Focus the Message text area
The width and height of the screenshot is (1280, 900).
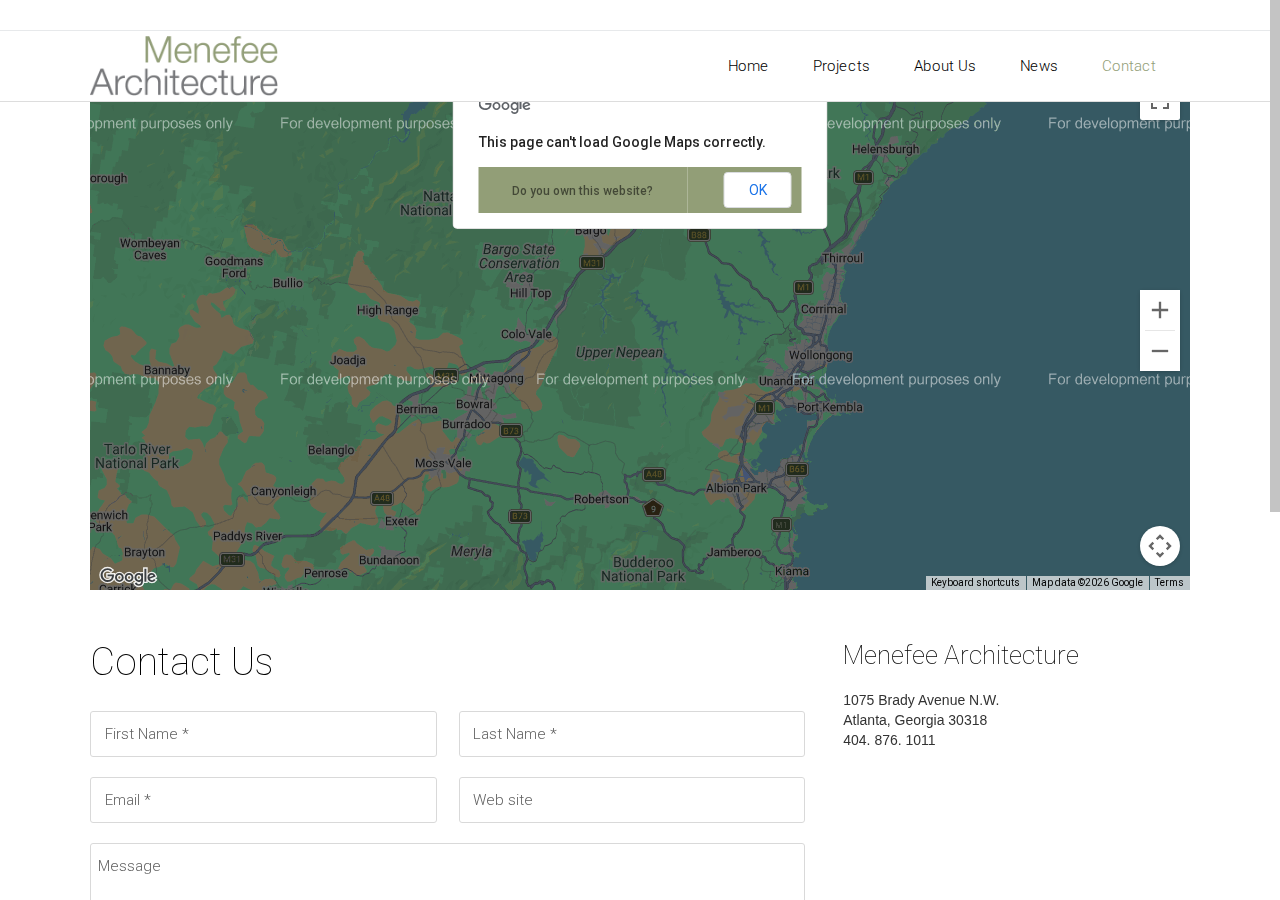[447, 872]
